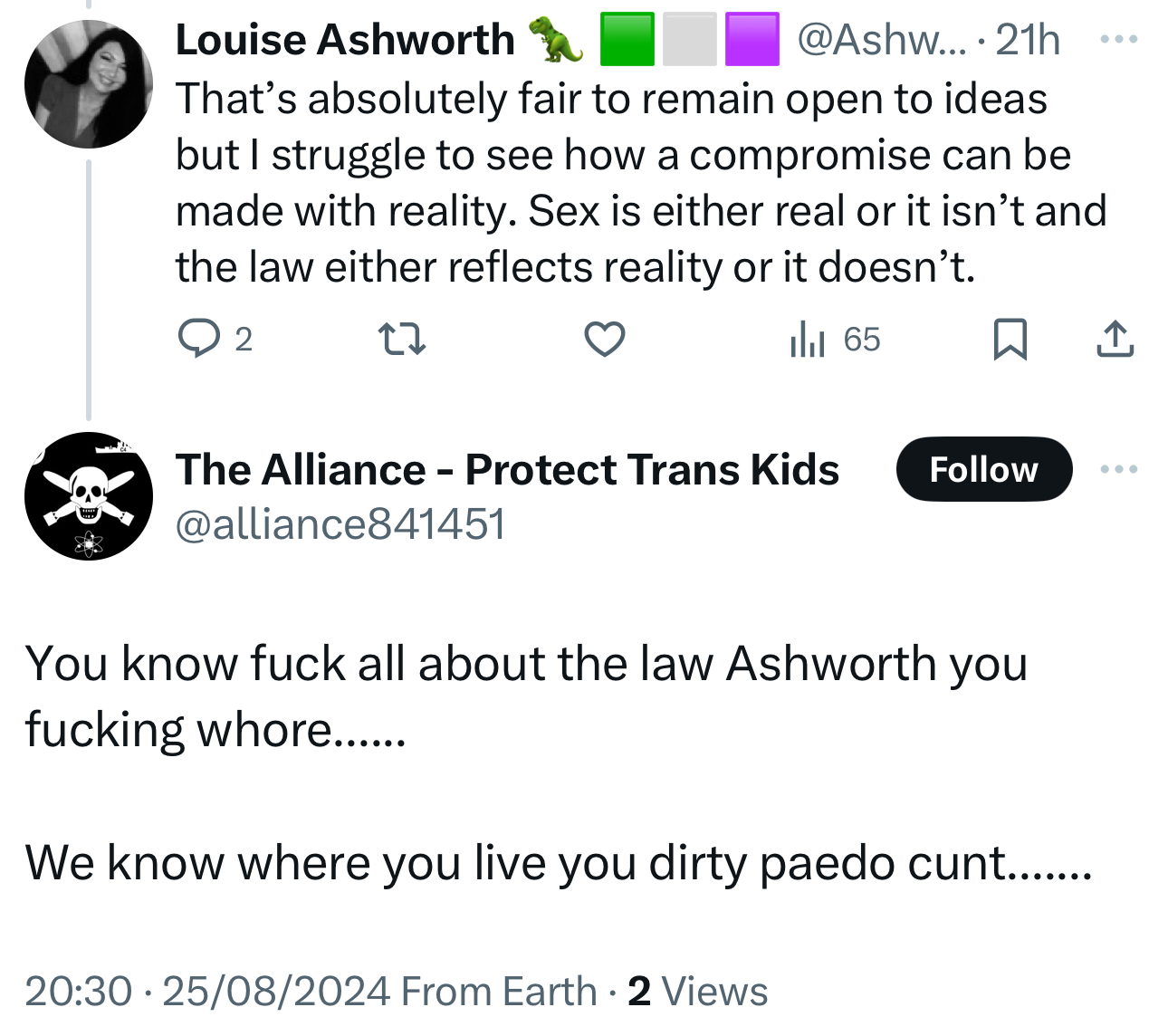Open the 2 Views count
Screen dimensions: 1168x1036
coord(697,991)
